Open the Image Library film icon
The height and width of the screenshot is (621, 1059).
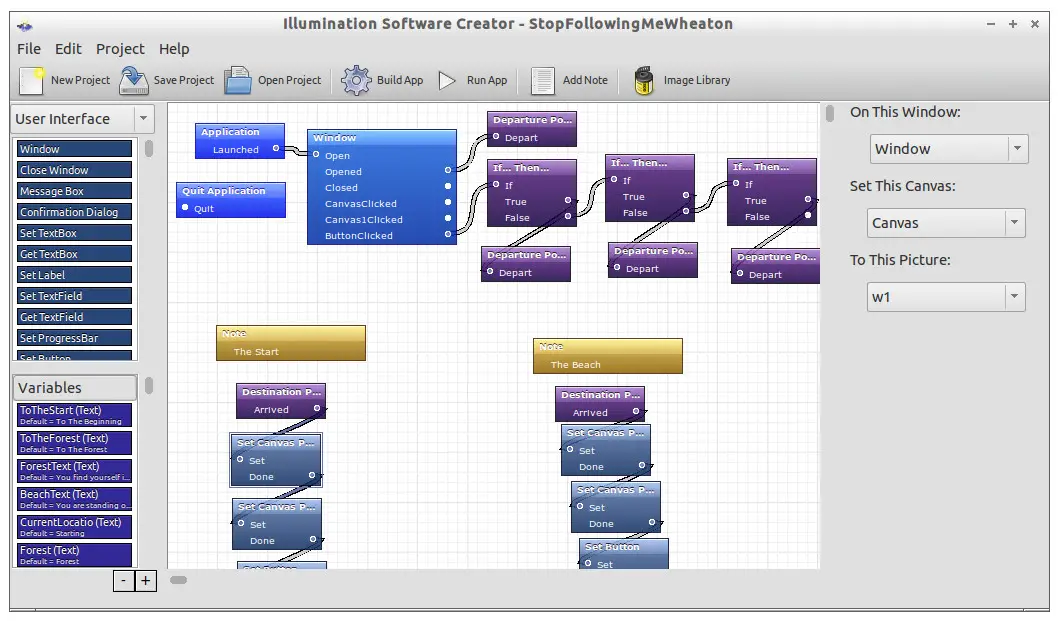(x=644, y=80)
